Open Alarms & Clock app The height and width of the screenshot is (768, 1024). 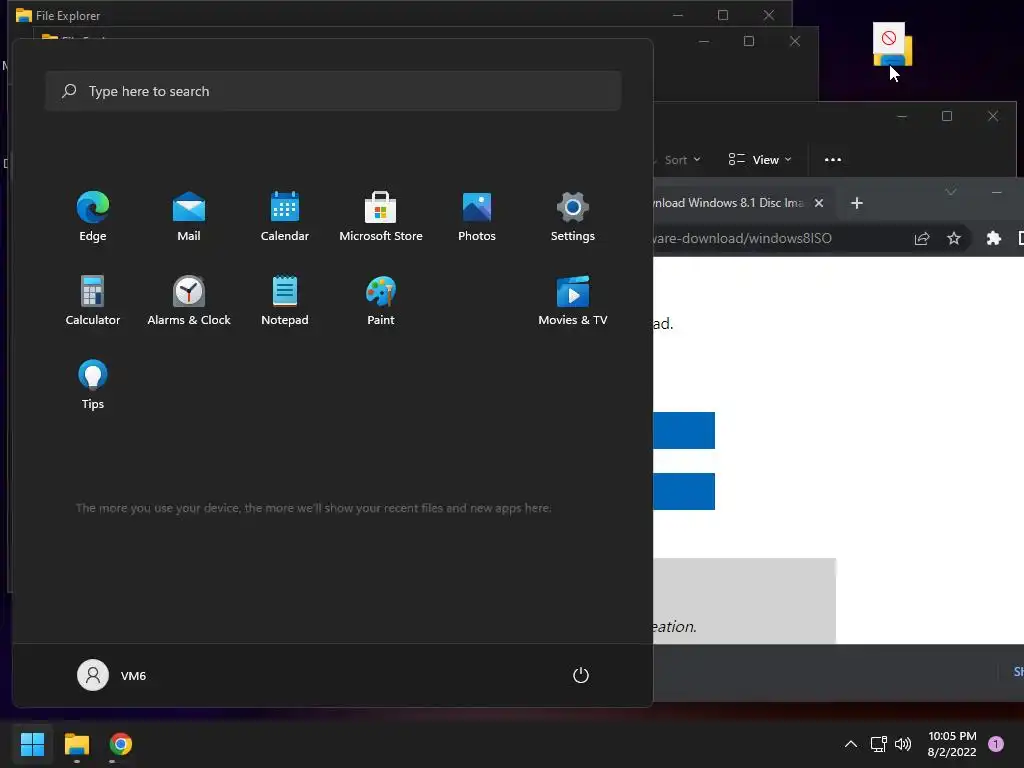coord(189,300)
